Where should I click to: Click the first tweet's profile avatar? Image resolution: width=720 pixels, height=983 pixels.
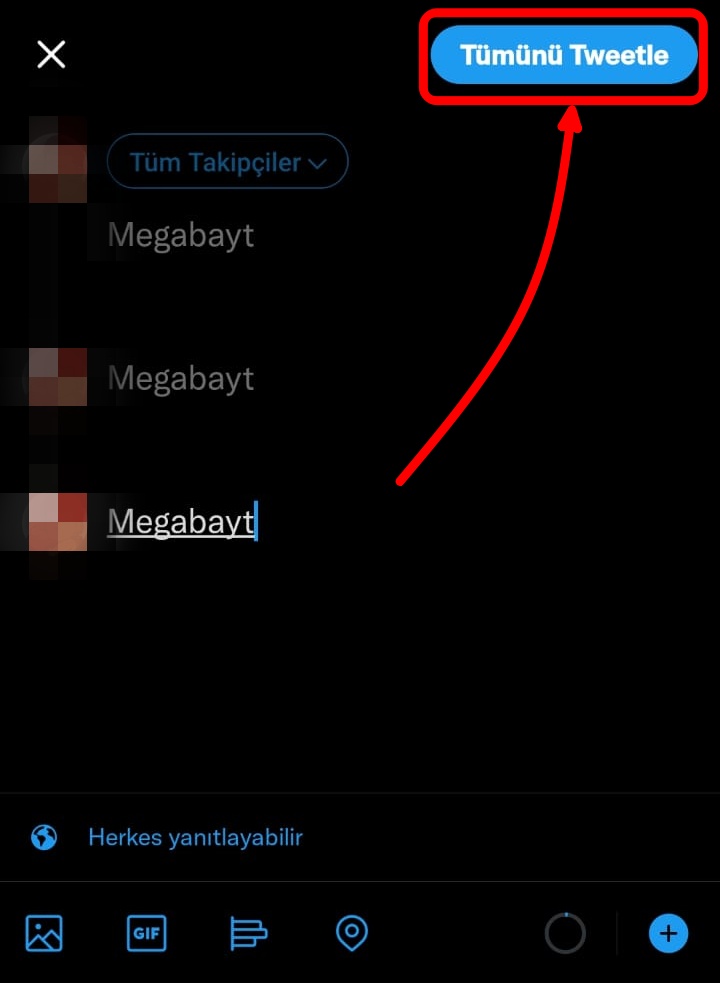58,162
